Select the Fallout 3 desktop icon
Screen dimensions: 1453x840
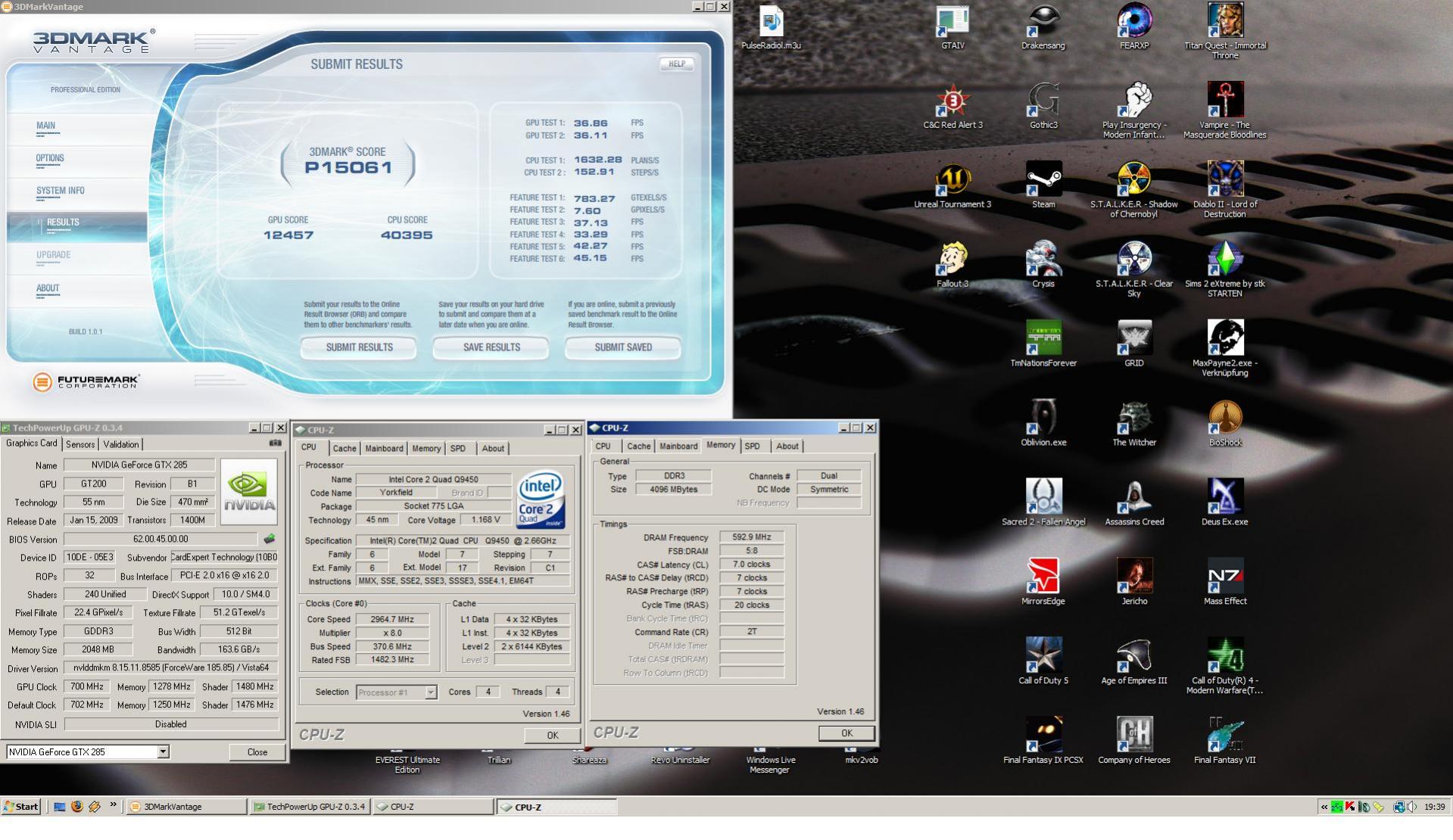pyautogui.click(x=953, y=265)
